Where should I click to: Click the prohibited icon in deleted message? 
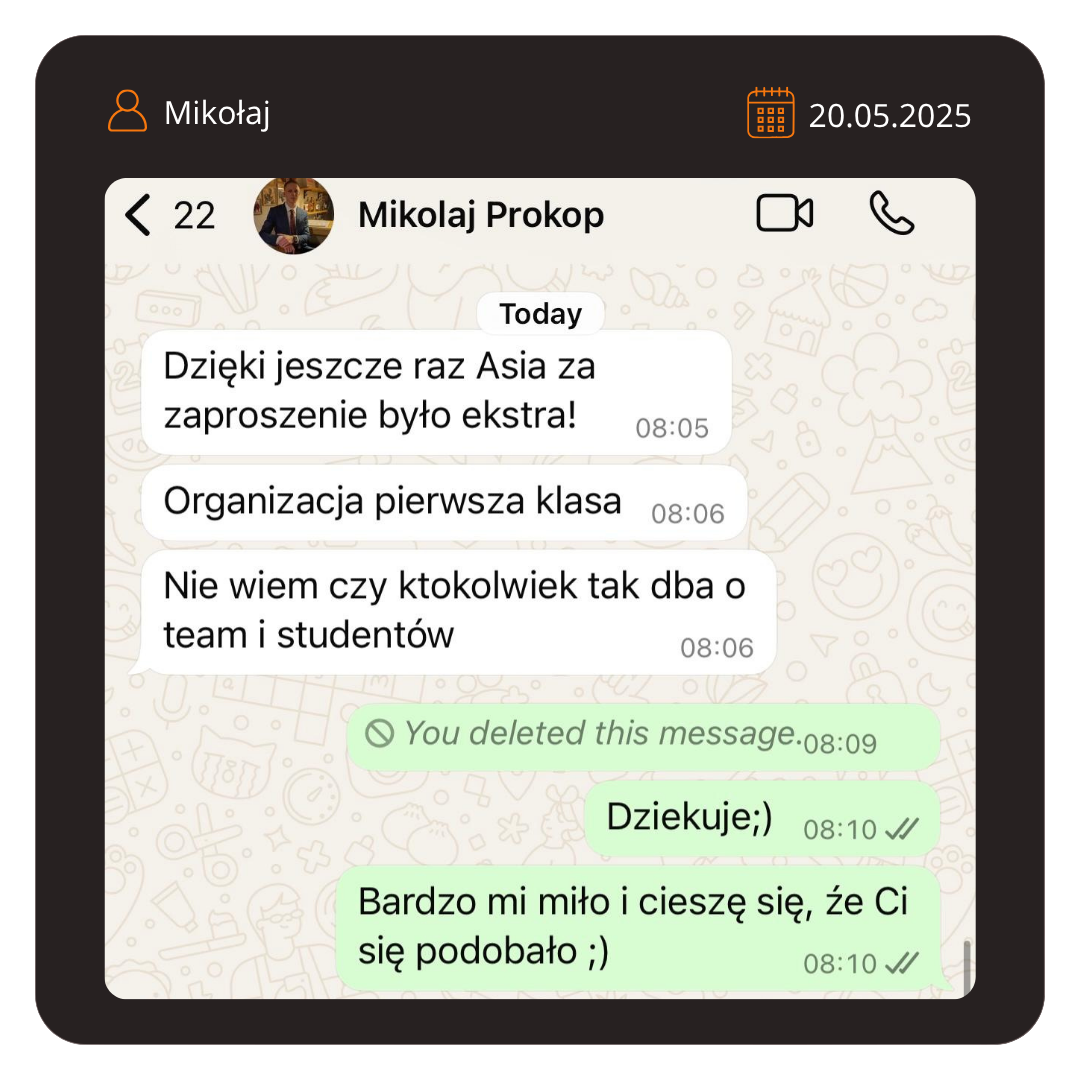tap(380, 733)
